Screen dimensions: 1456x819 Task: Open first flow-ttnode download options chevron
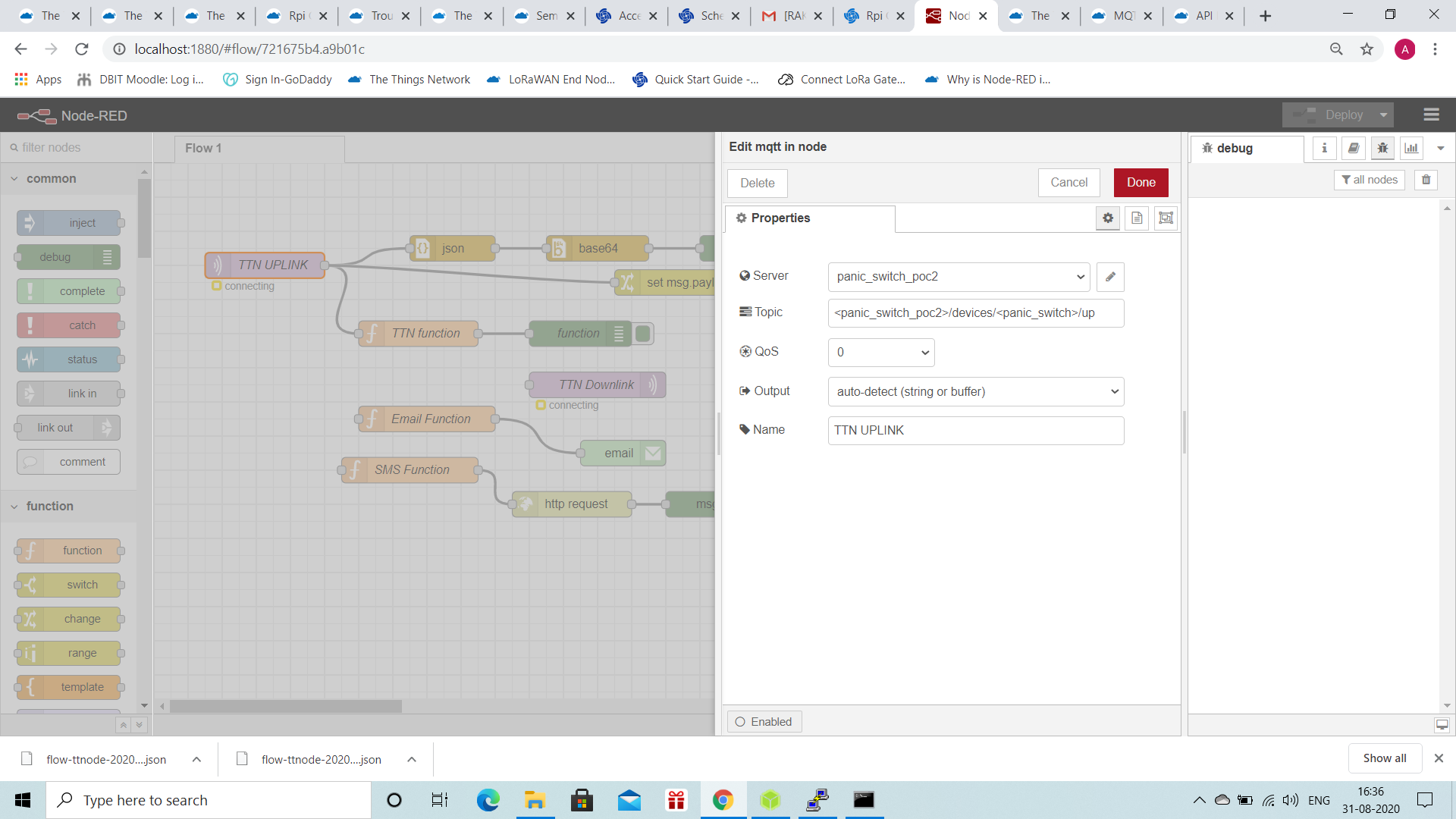tap(196, 759)
